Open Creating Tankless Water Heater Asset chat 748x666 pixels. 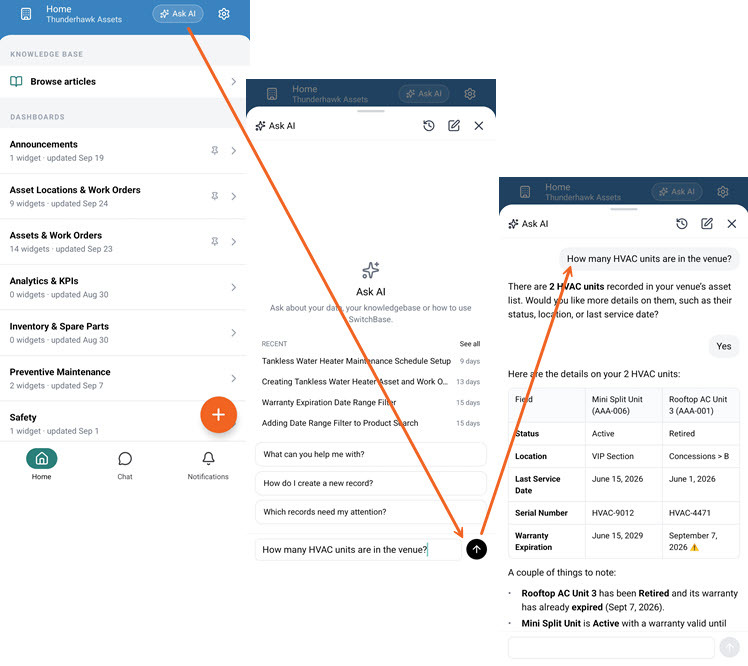(371, 382)
